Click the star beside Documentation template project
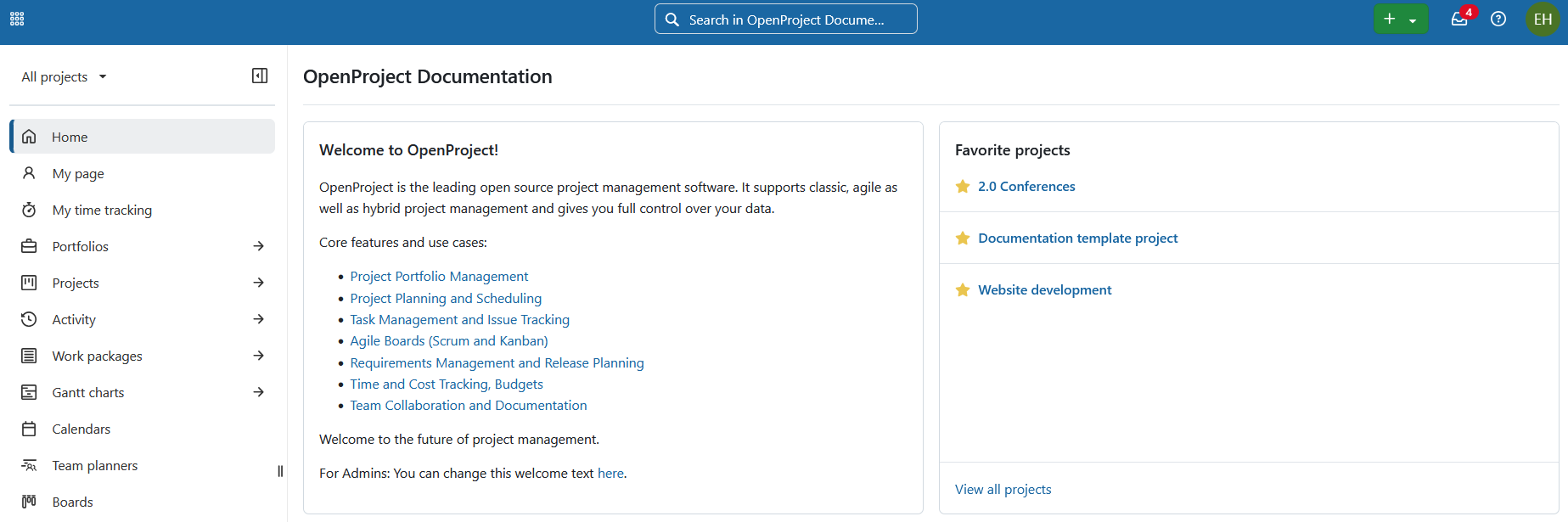Viewport: 1568px width, 522px height. [x=963, y=239]
